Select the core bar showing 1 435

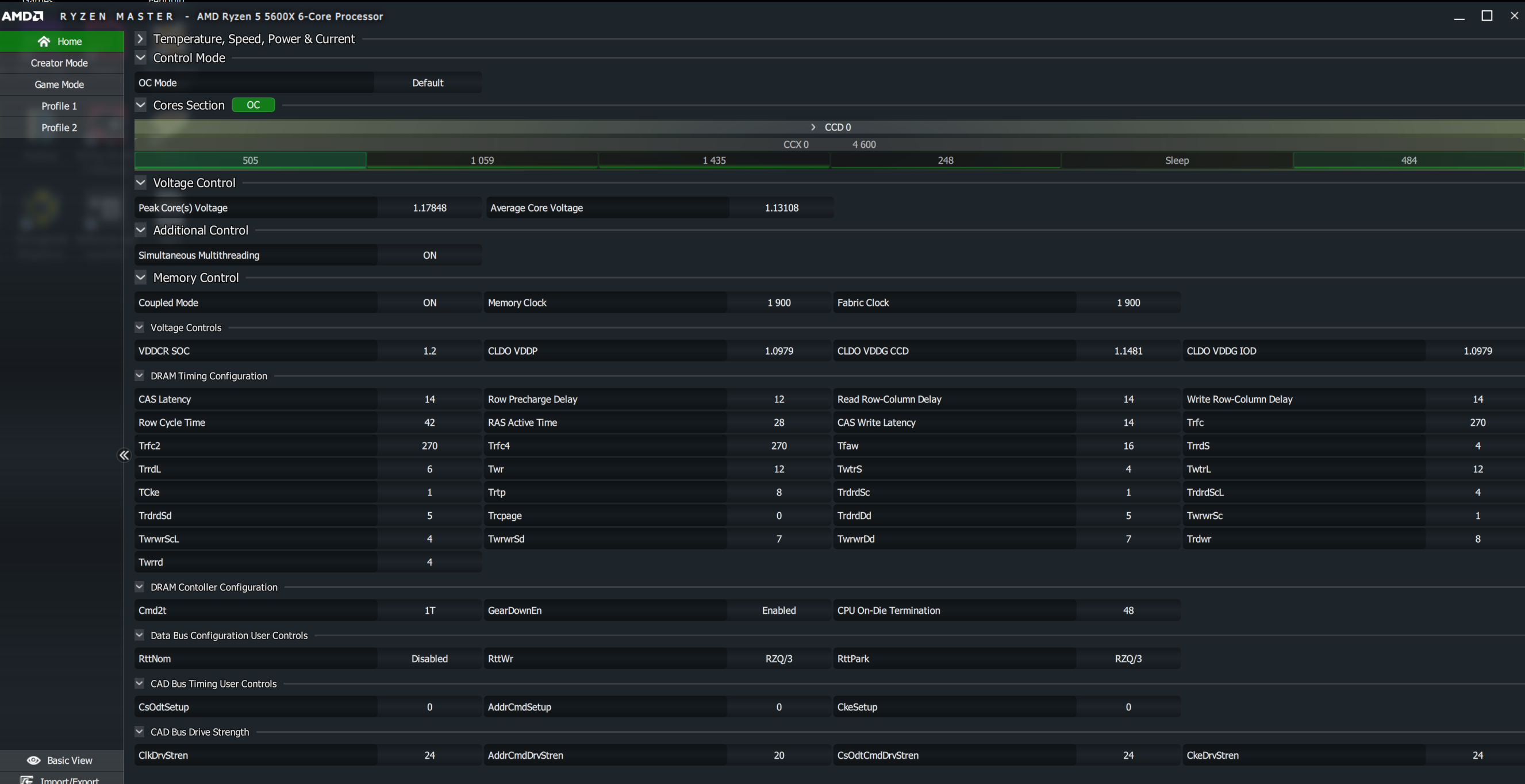(x=714, y=160)
